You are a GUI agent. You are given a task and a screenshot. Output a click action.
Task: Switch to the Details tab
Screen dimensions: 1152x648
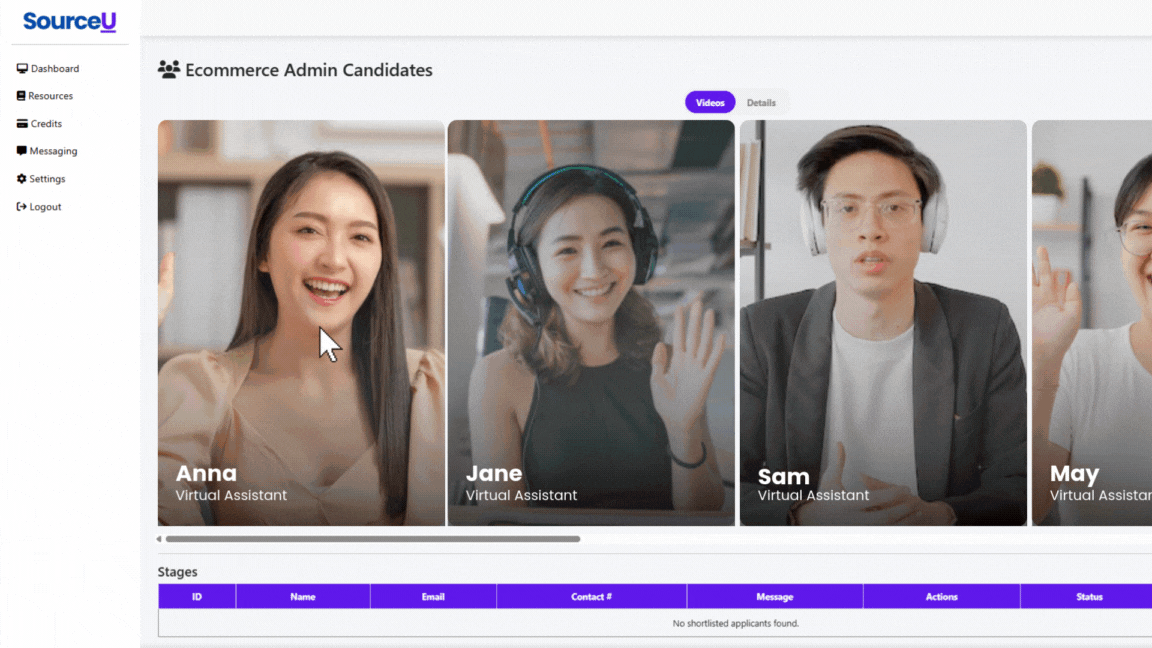pos(761,103)
